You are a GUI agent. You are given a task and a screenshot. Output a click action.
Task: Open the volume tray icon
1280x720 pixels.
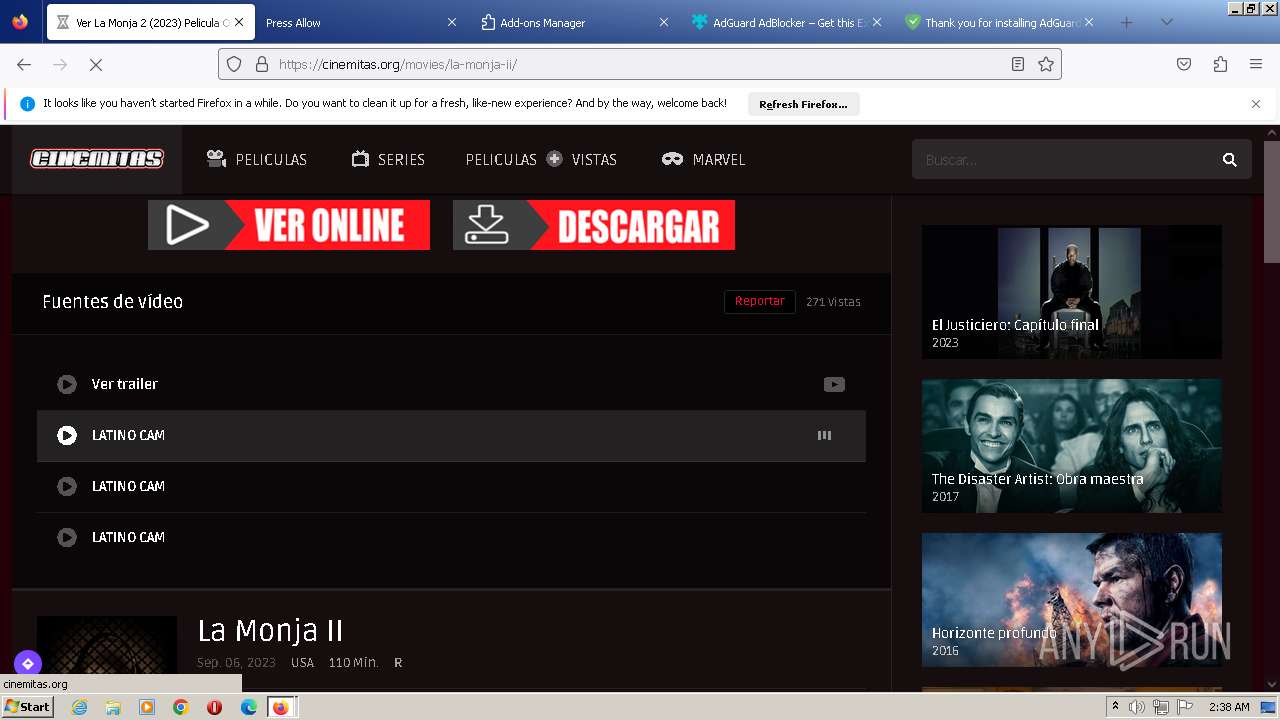pyautogui.click(x=1137, y=707)
